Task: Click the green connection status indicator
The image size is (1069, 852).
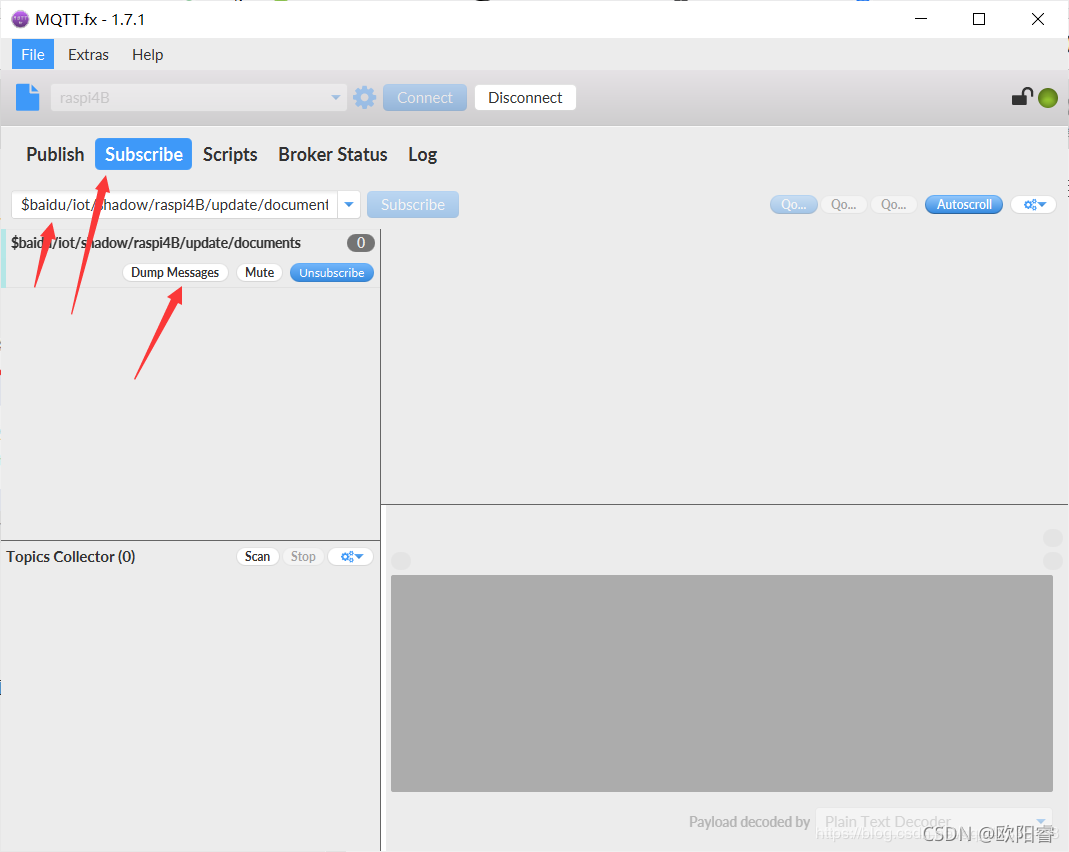Action: coord(1048,98)
